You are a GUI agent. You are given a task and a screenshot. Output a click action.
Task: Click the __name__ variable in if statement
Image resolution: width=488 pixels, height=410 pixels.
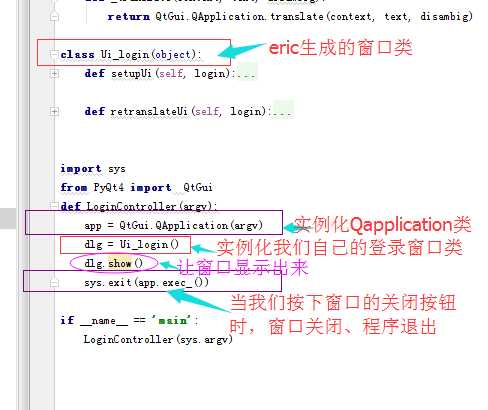tap(104, 321)
